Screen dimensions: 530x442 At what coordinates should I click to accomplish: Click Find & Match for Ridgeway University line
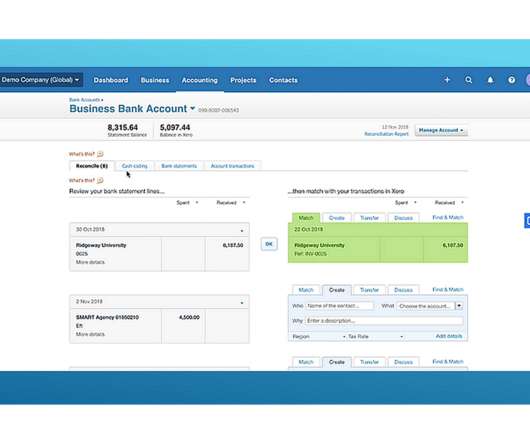[x=448, y=217]
